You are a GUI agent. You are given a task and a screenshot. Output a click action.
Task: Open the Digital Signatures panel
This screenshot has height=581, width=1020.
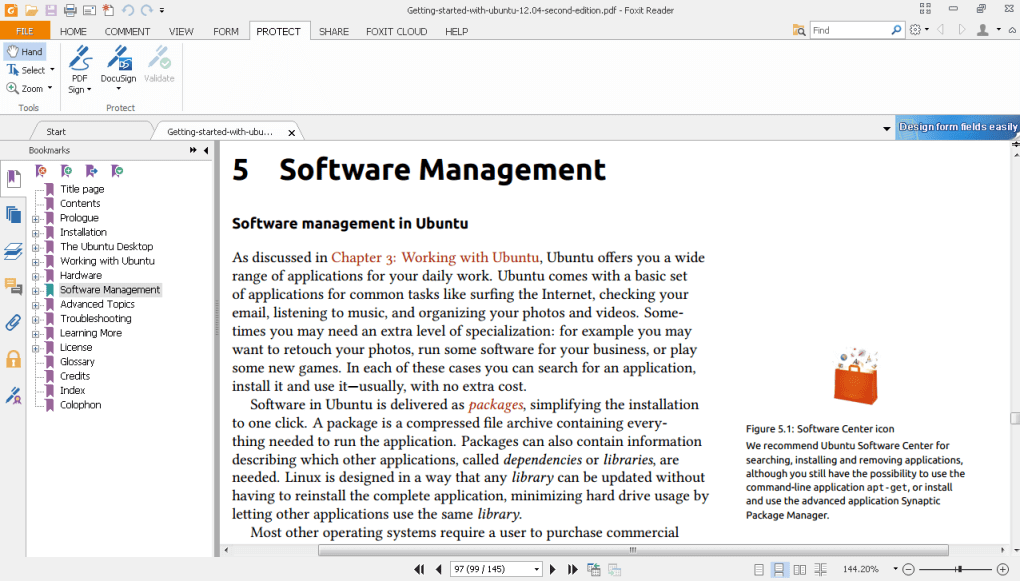click(14, 396)
